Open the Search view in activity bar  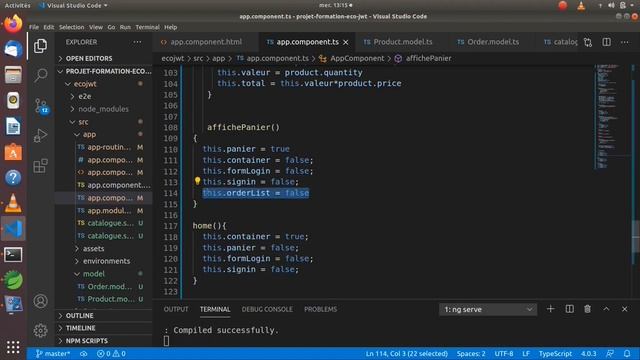coord(40,76)
